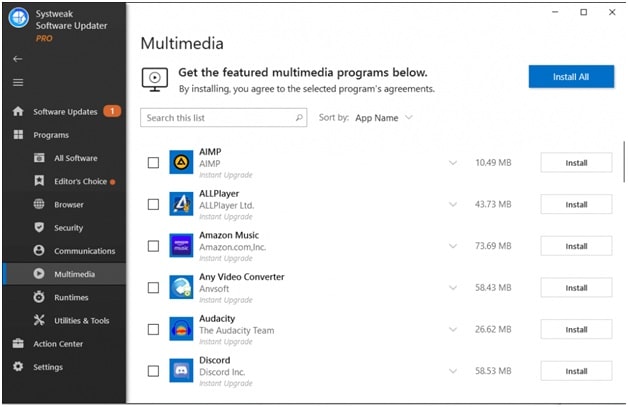Click the Any Video Converter app icon
Screen dimensions: 628x407
tap(181, 287)
